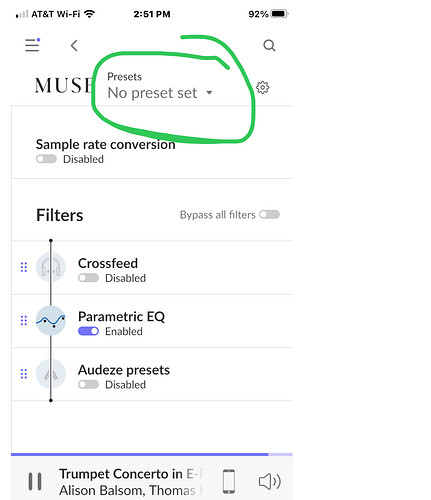Enable the Crossfeed toggle
The height and width of the screenshot is (500, 431).
coord(88,278)
